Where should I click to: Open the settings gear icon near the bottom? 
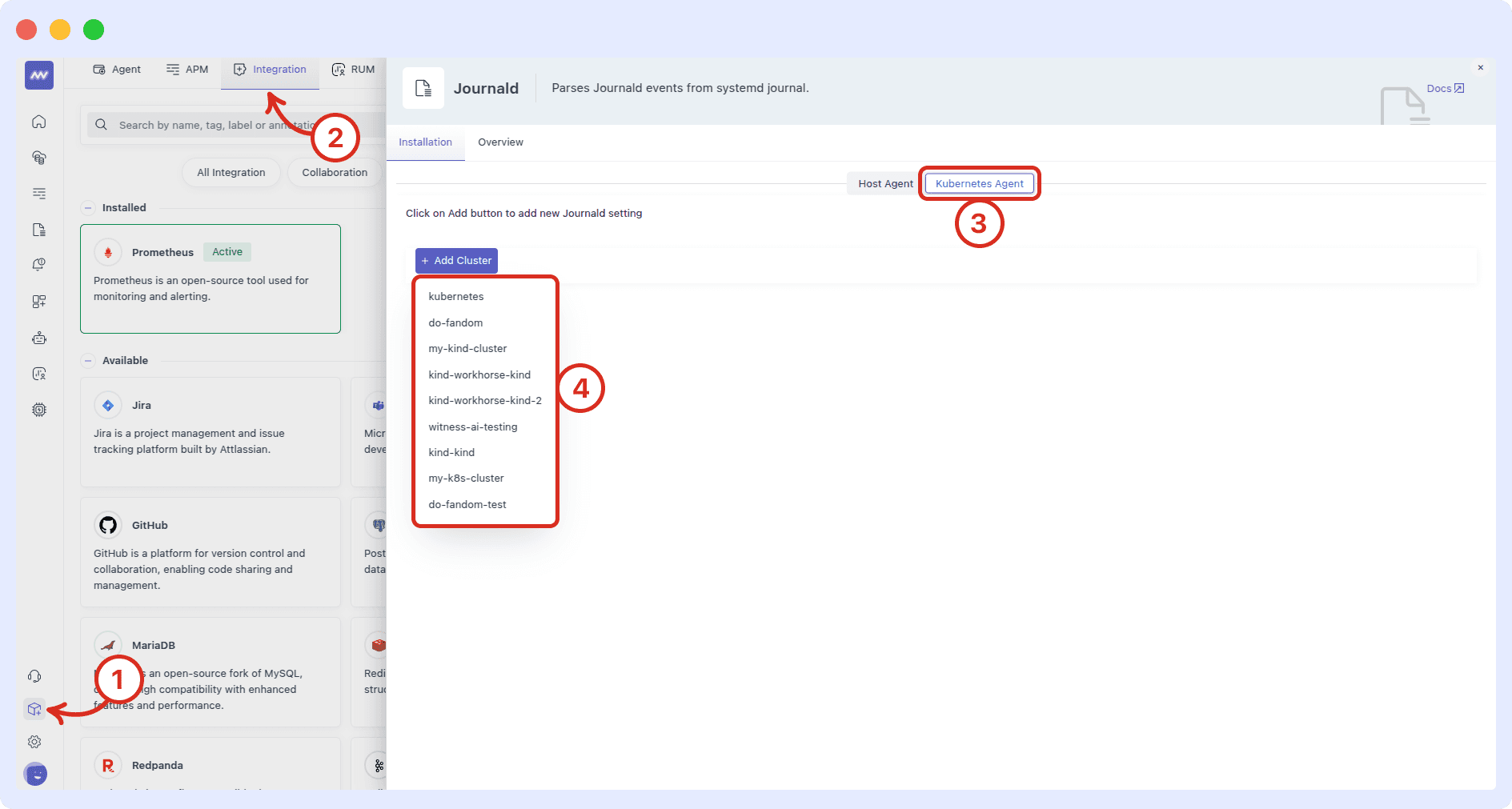pos(34,742)
